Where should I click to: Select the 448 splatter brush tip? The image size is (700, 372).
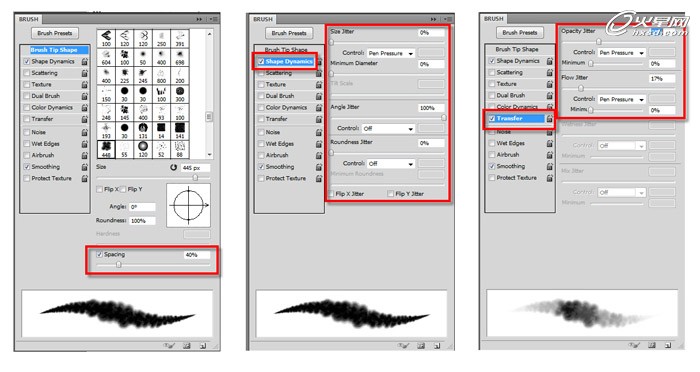[x=106, y=149]
